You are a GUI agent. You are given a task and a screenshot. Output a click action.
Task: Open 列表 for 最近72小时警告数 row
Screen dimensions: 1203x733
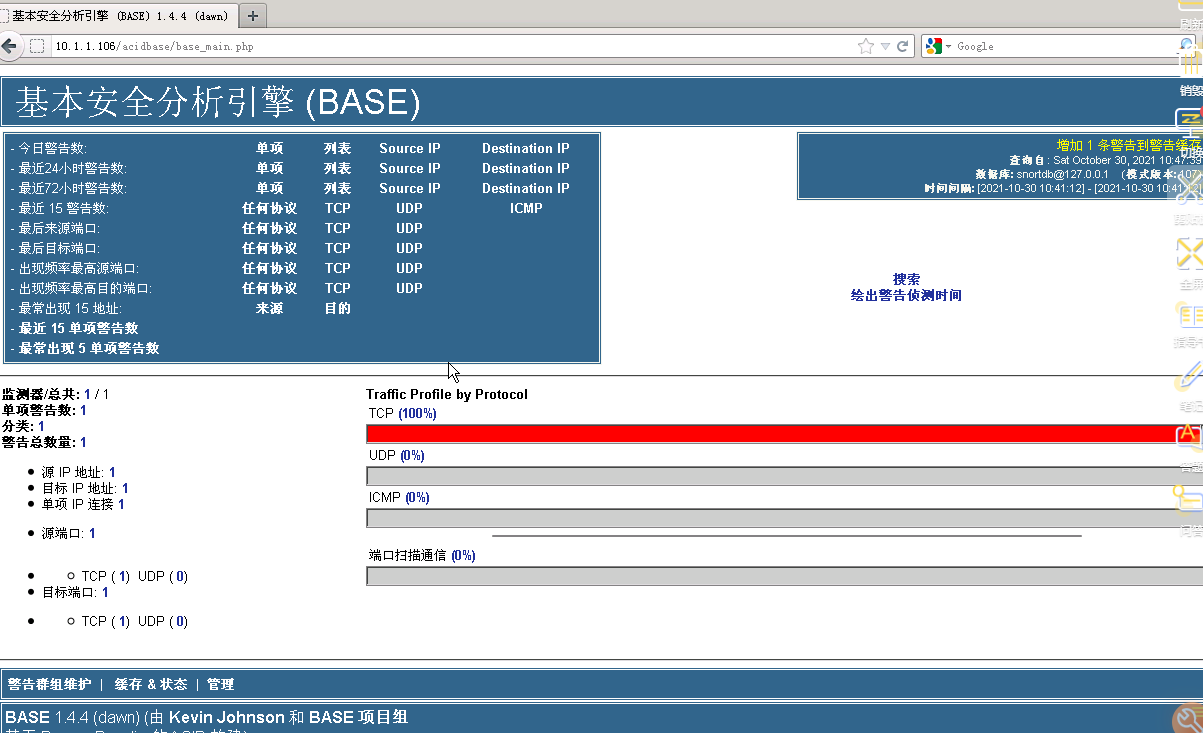(x=338, y=188)
